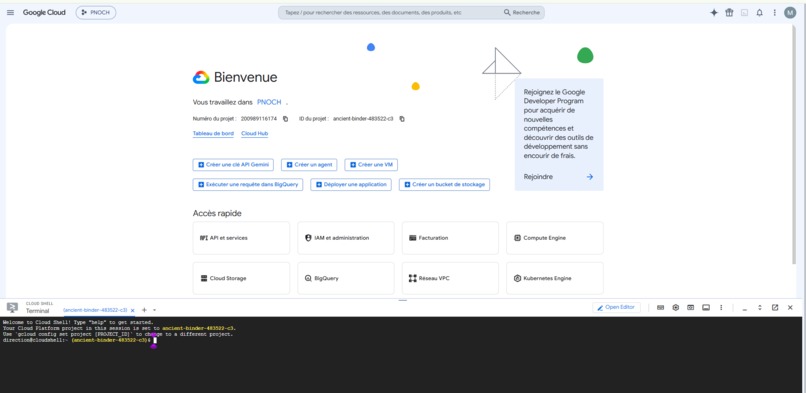Open the header three-dot settings menu
Viewport: 806px width, 393px height.
[x=775, y=13]
